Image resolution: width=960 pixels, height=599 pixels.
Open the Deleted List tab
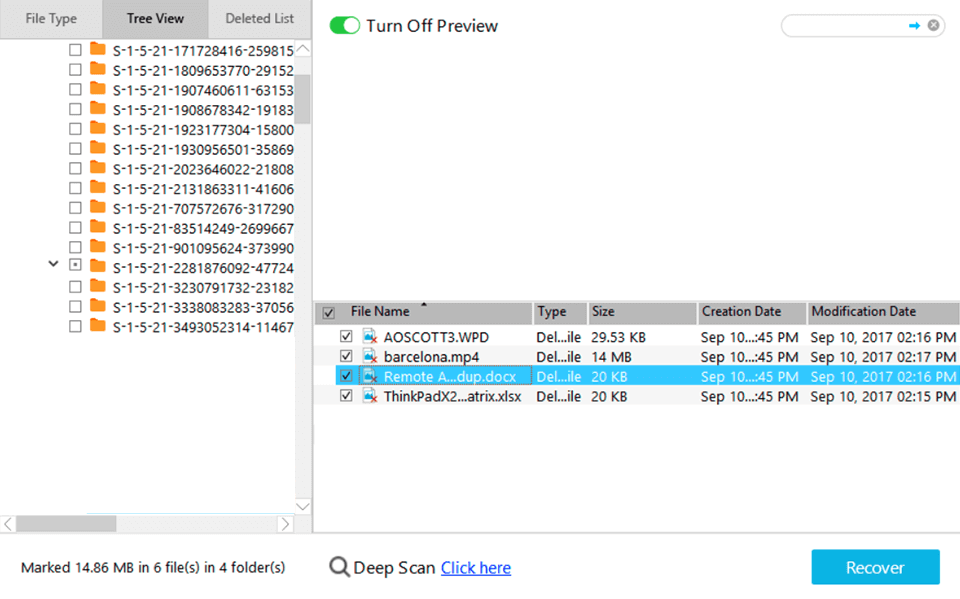258,18
